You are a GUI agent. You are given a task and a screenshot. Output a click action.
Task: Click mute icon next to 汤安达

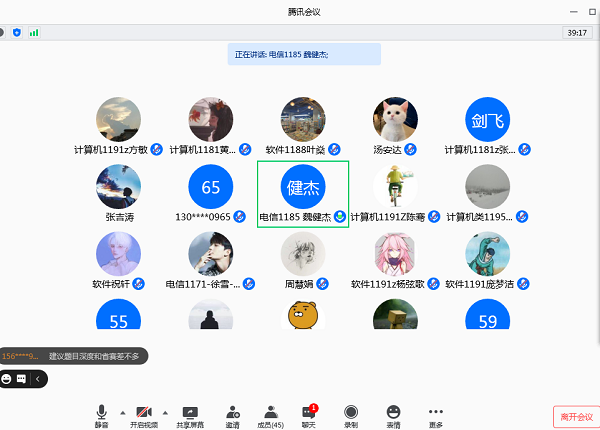(x=410, y=150)
